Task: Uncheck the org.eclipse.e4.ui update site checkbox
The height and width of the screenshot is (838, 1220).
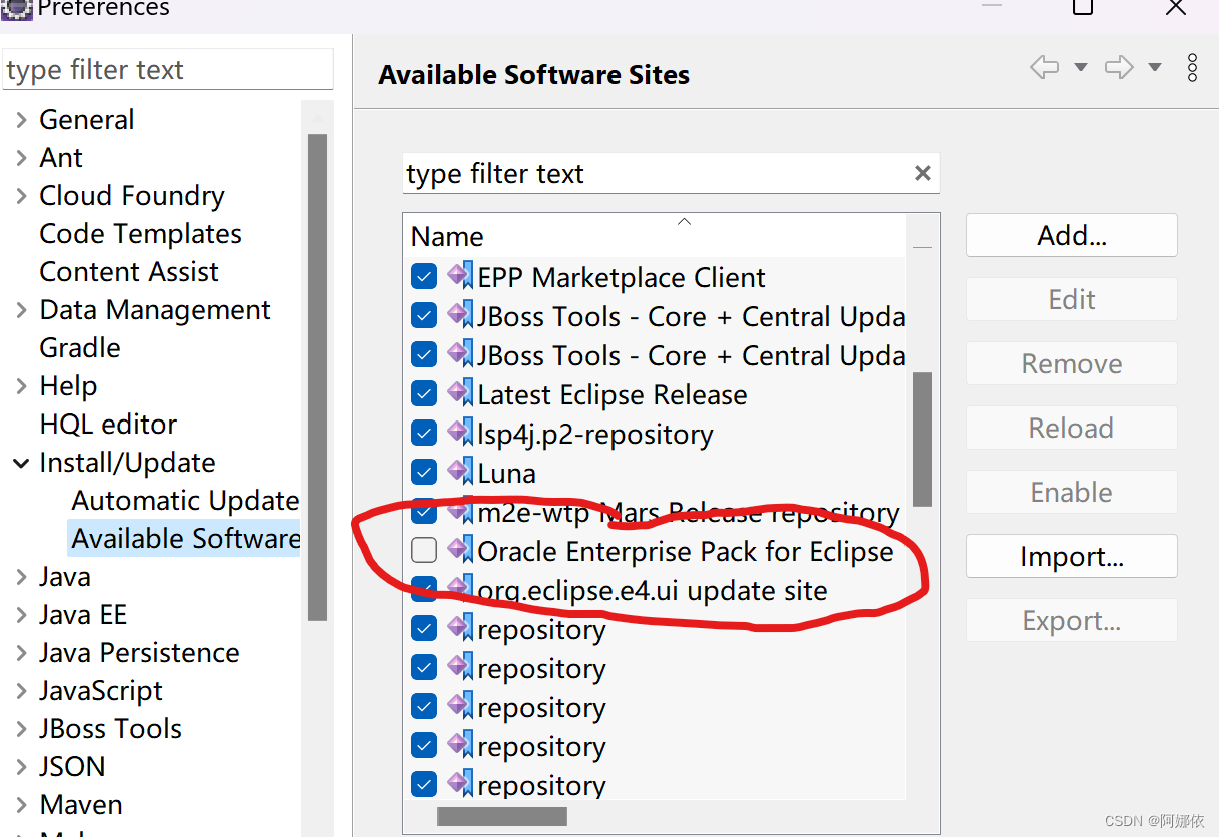Action: click(x=424, y=590)
